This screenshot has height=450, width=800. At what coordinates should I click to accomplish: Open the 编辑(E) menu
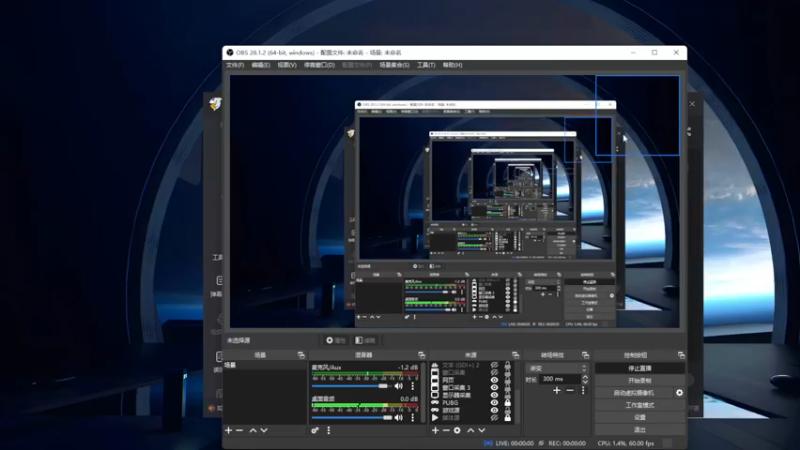(x=261, y=65)
